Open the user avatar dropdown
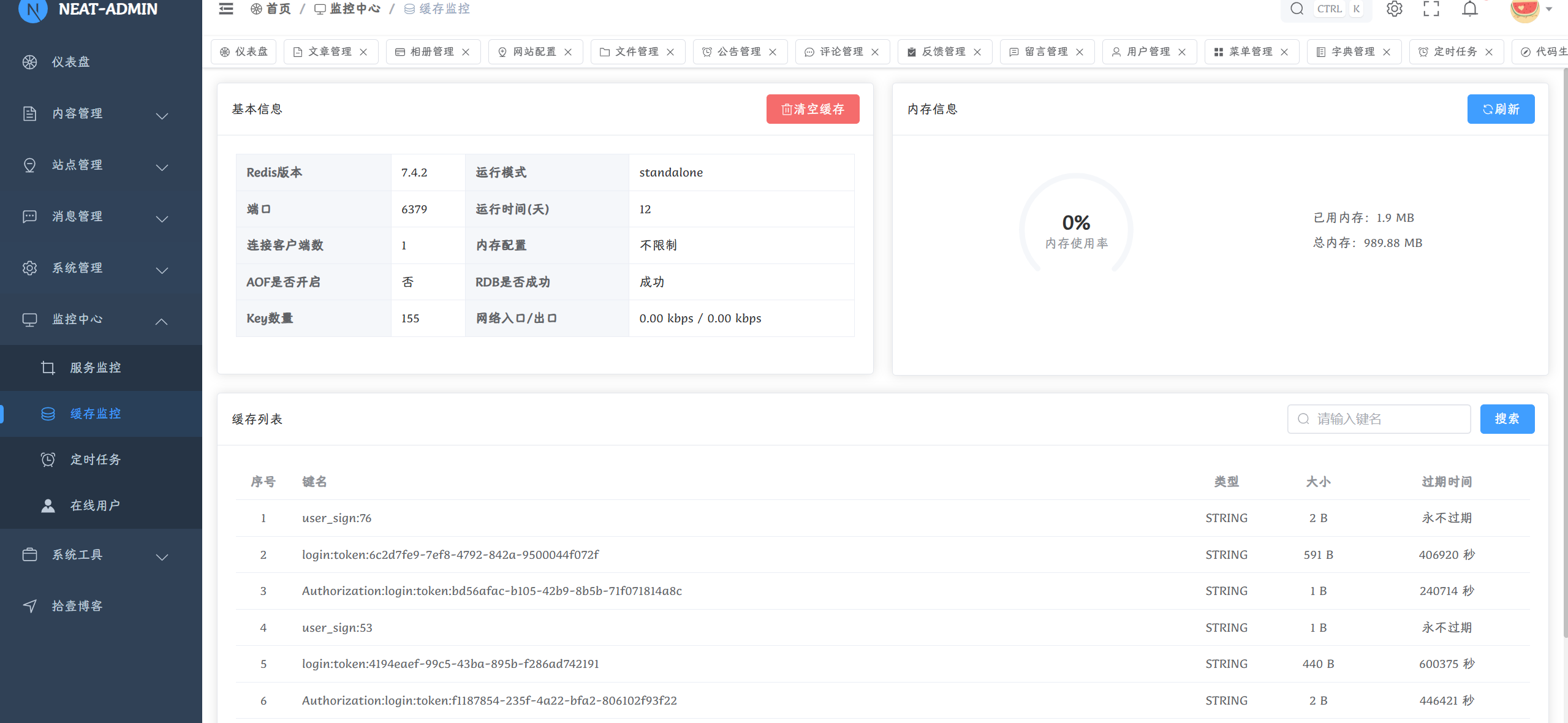The image size is (1568, 723). pyautogui.click(x=1531, y=10)
